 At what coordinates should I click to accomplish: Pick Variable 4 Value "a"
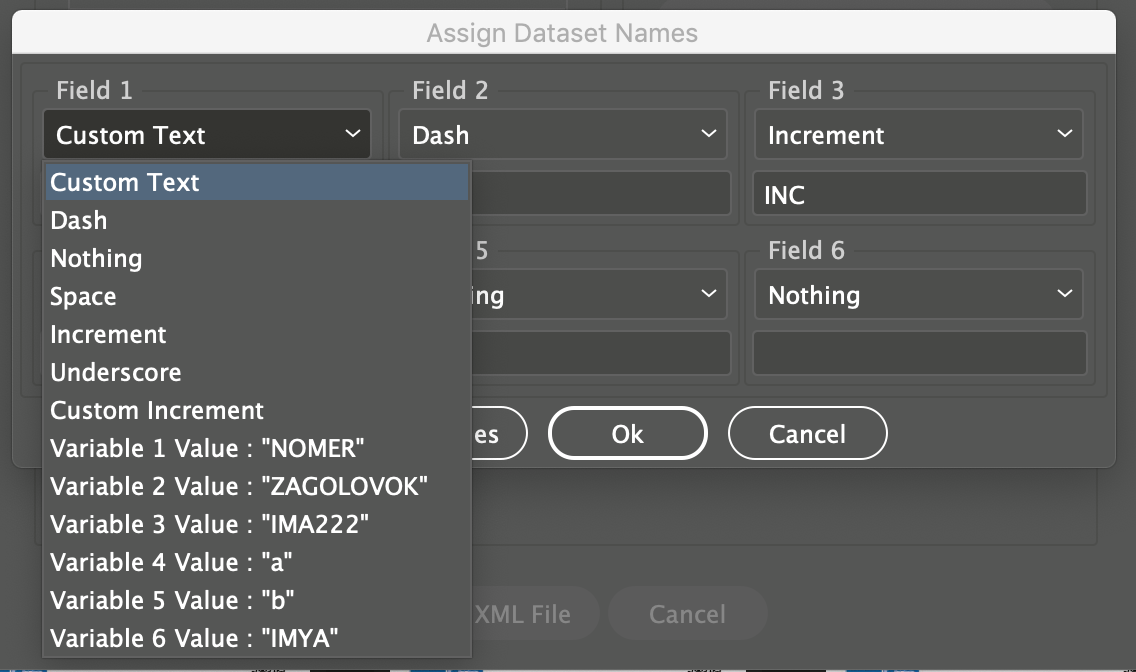point(171,563)
